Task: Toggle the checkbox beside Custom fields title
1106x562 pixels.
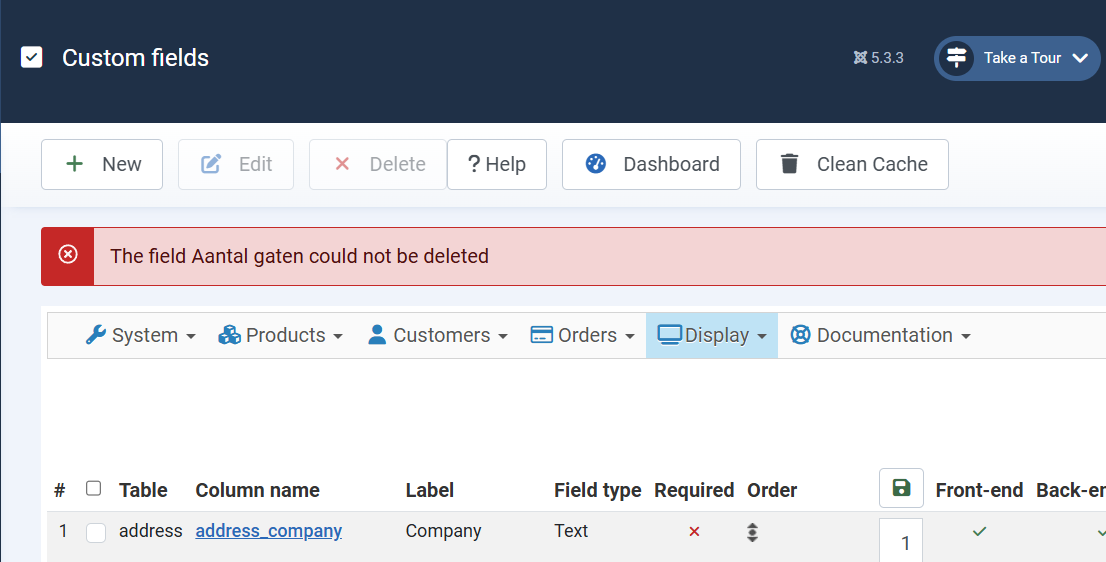Action: click(x=32, y=58)
